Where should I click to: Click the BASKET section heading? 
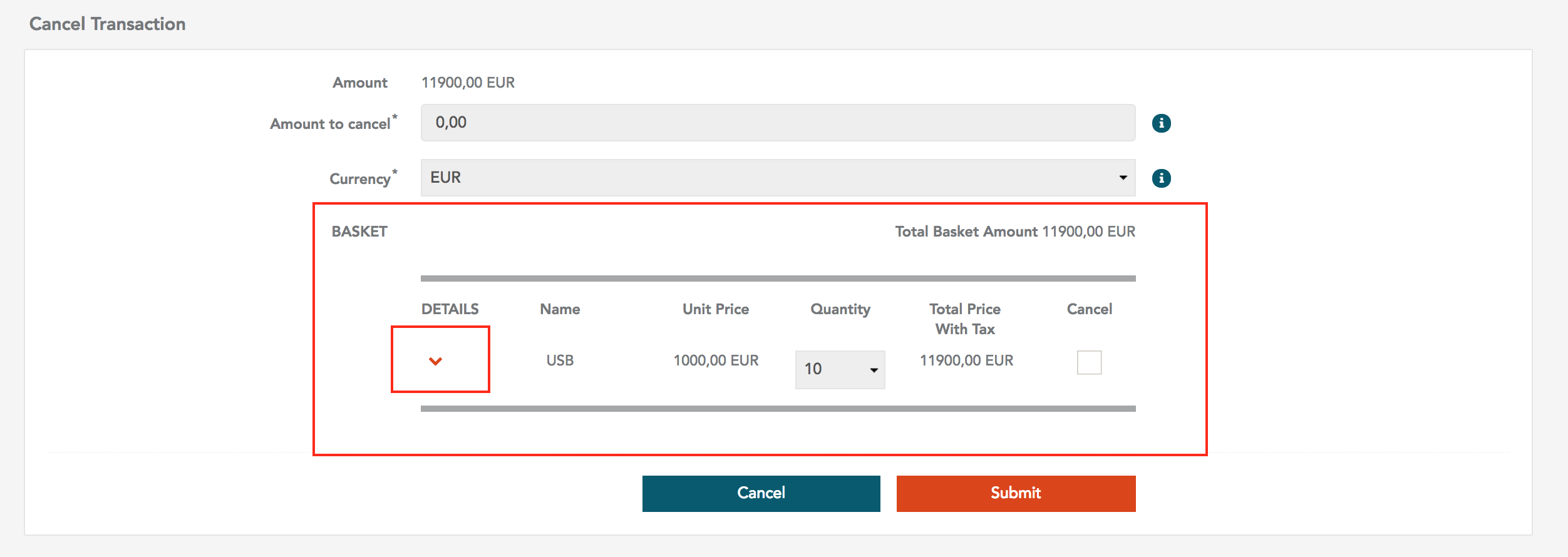pos(359,232)
